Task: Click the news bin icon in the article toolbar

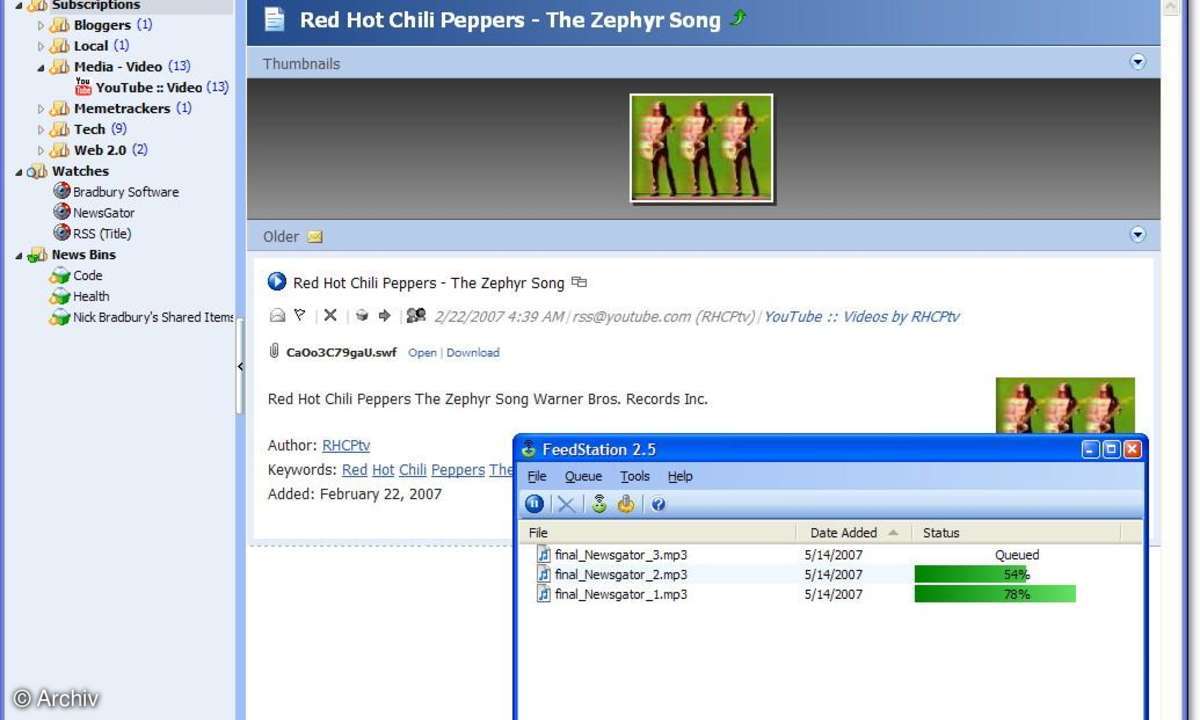Action: point(362,316)
